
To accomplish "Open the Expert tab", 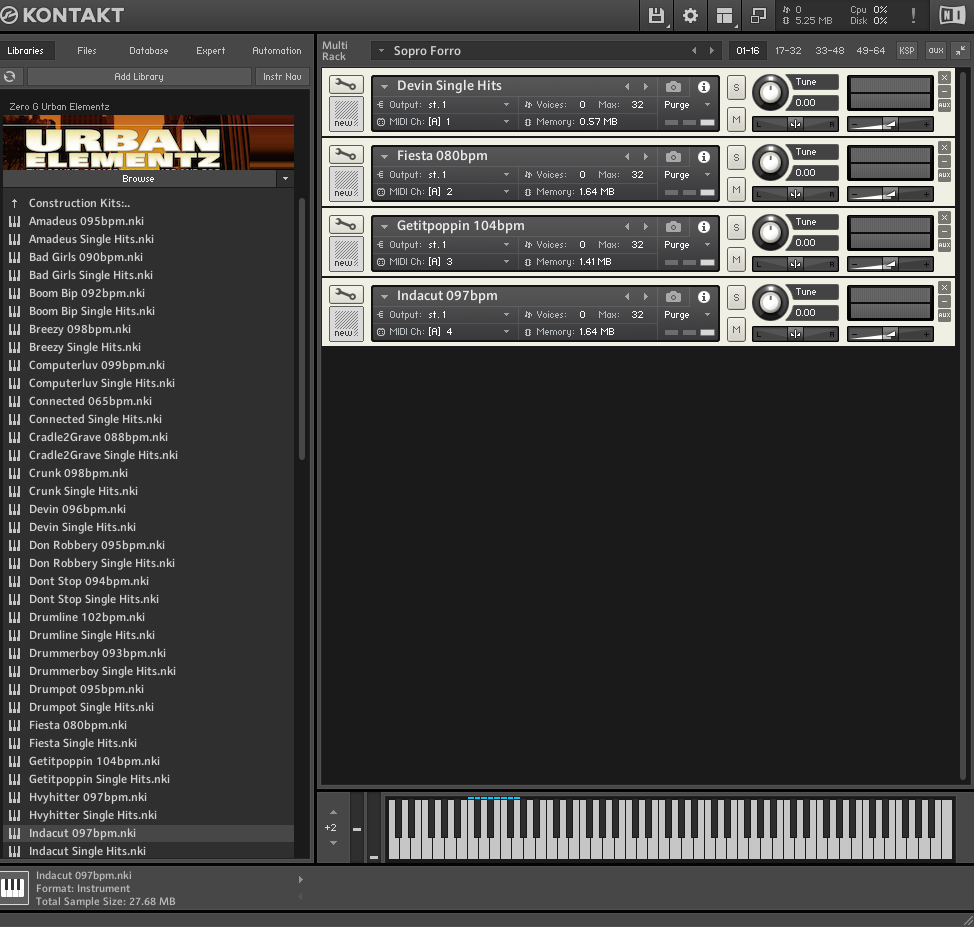I will tap(211, 51).
